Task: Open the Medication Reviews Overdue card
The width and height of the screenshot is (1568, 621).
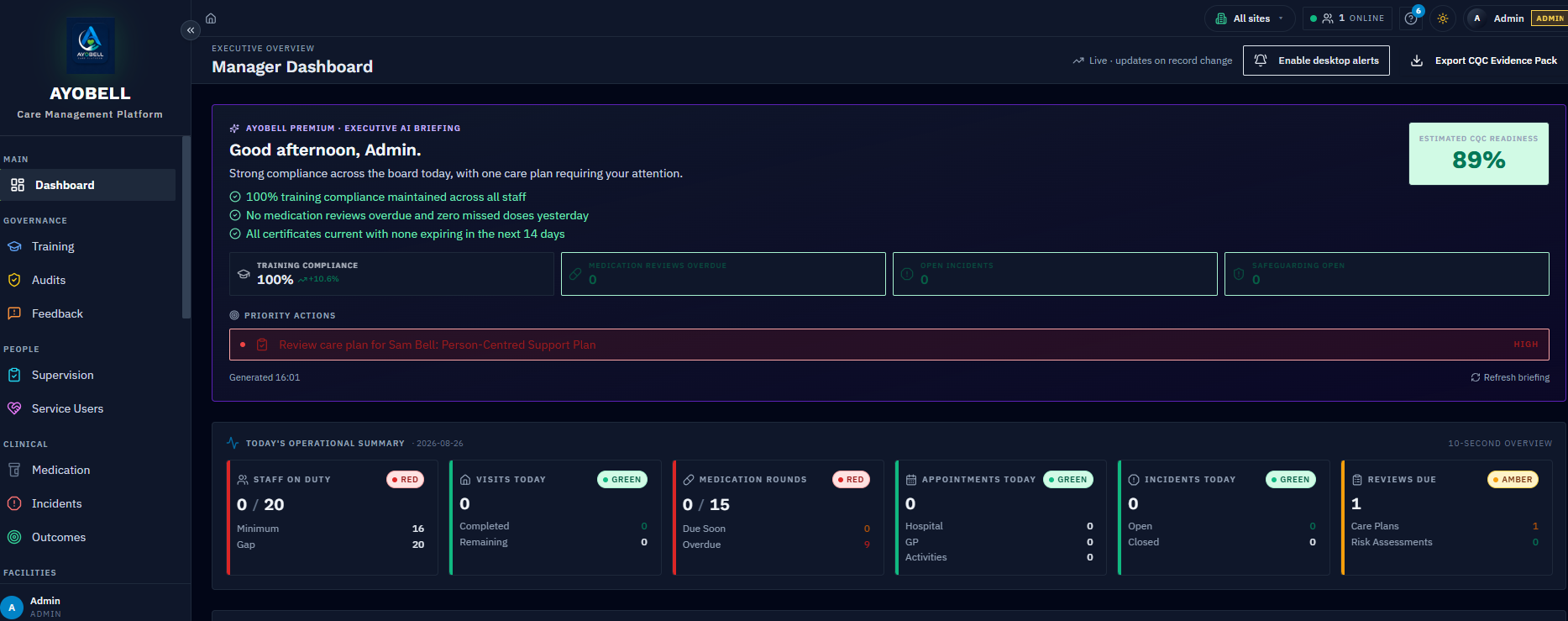Action: [723, 274]
